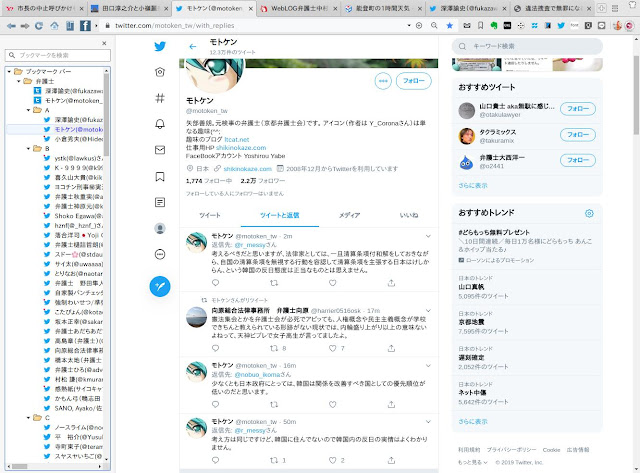
Task: Like the 2m モトケン tweet
Action: pos(333,282)
